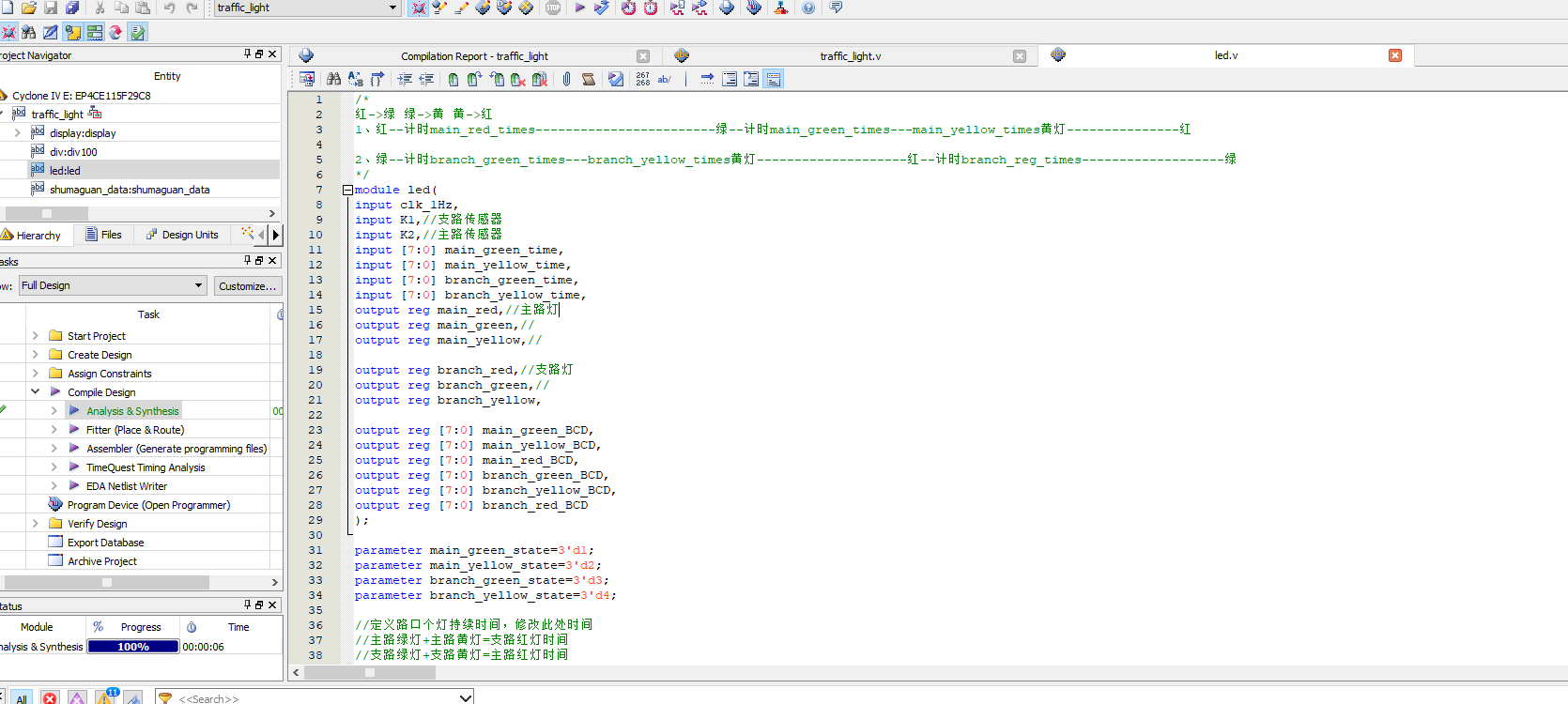
Task: Click the Increase Indent icon
Action: click(405, 79)
